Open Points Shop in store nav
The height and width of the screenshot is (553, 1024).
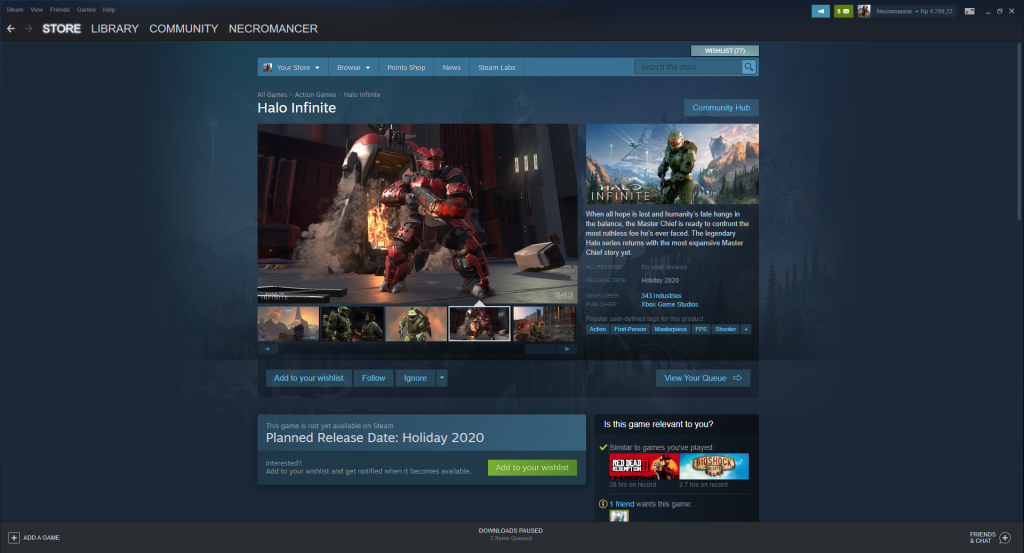[x=406, y=67]
